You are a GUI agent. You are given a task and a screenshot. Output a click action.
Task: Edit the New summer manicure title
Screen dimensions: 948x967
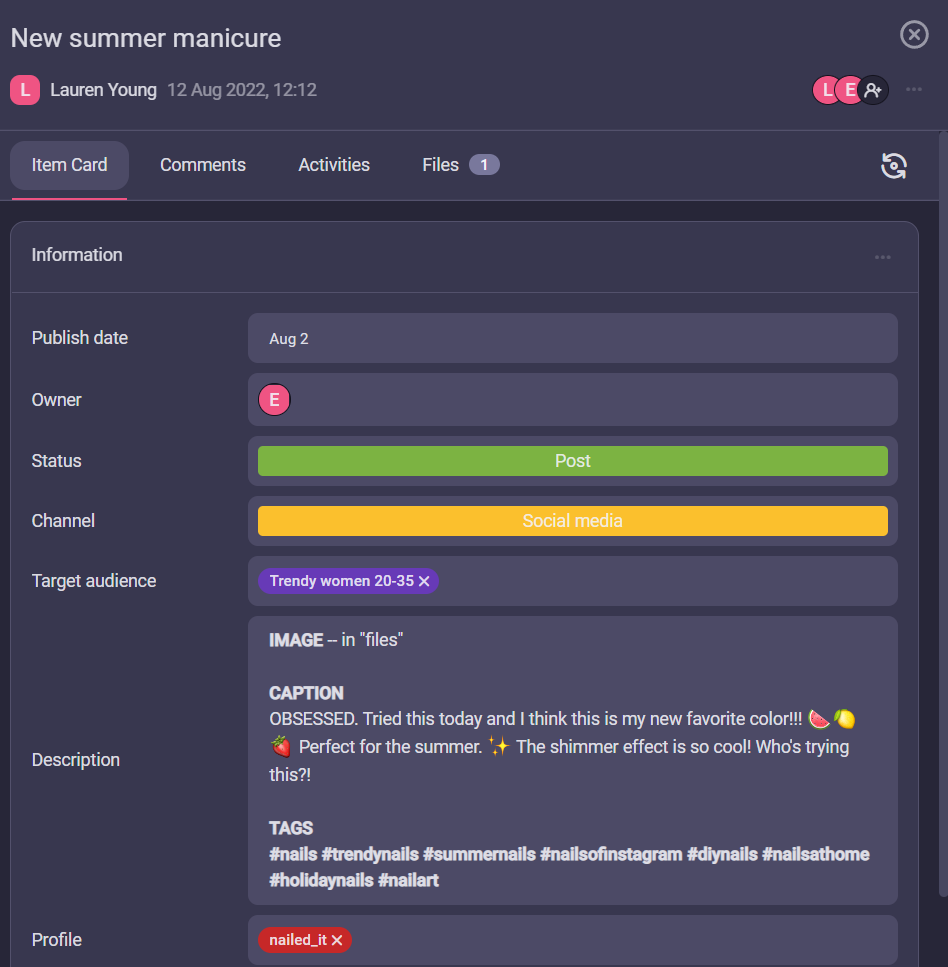point(146,38)
